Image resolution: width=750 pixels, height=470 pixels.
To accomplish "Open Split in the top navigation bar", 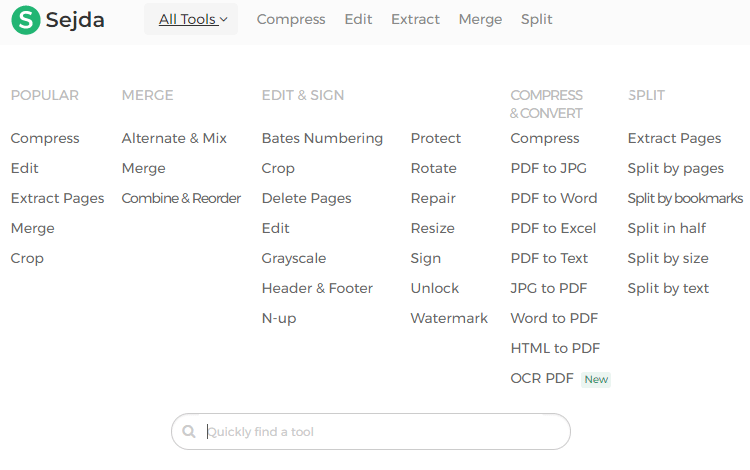I will coord(537,20).
